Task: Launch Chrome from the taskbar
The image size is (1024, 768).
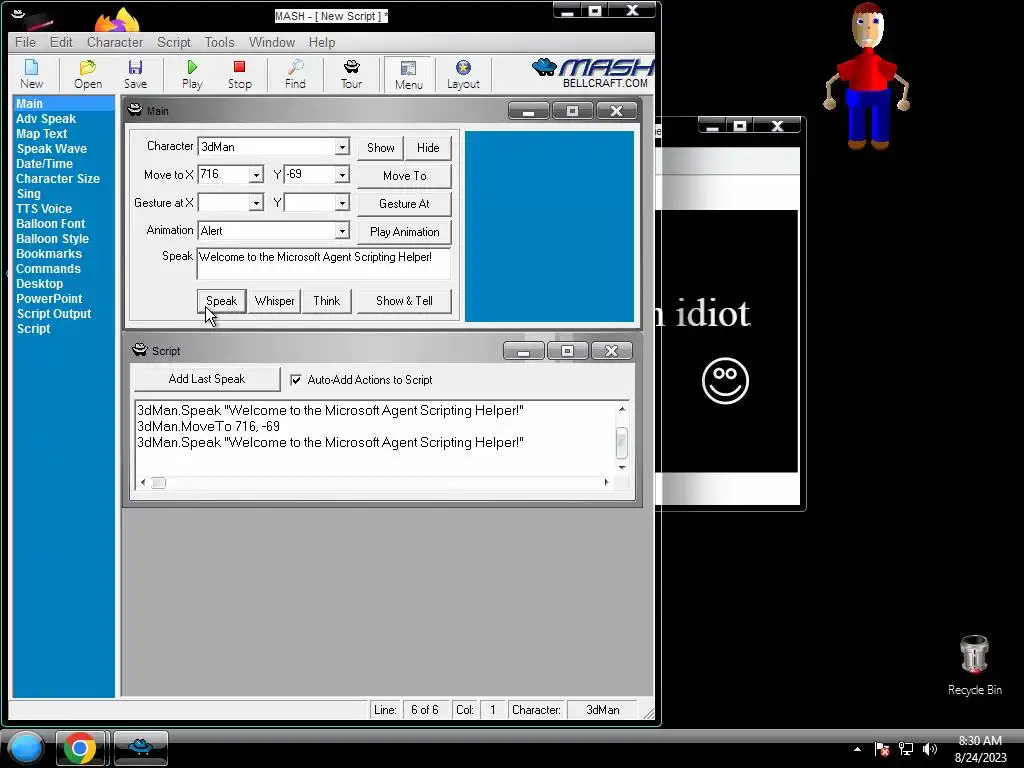Action: pyautogui.click(x=80, y=748)
